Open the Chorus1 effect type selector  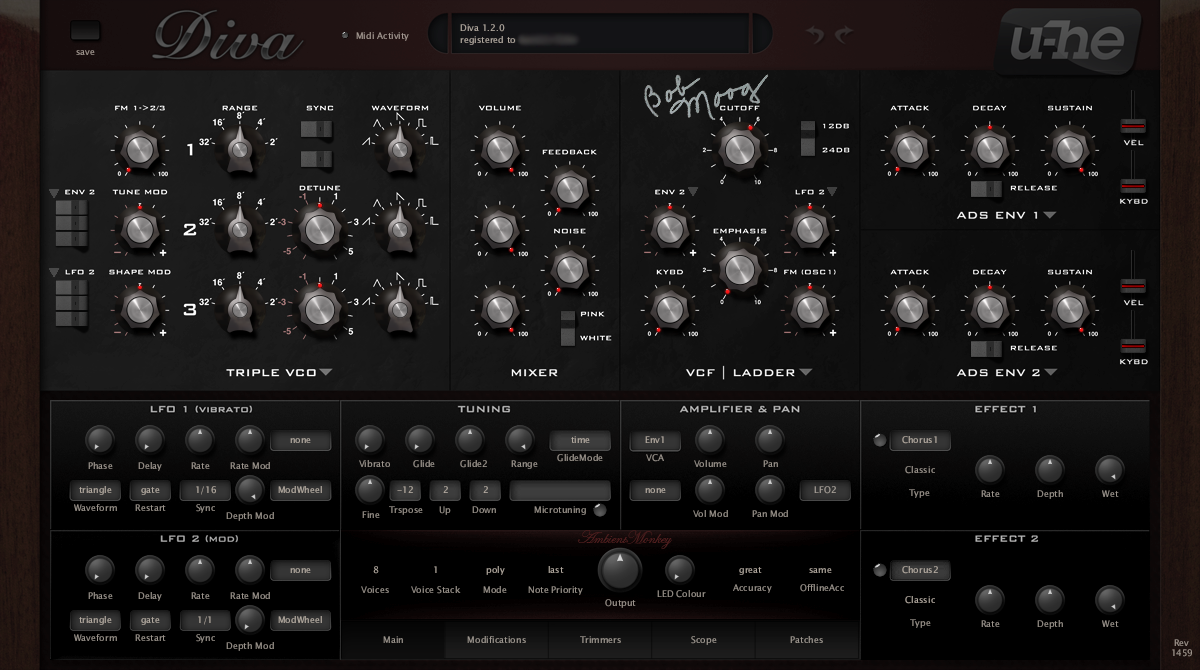(920, 440)
